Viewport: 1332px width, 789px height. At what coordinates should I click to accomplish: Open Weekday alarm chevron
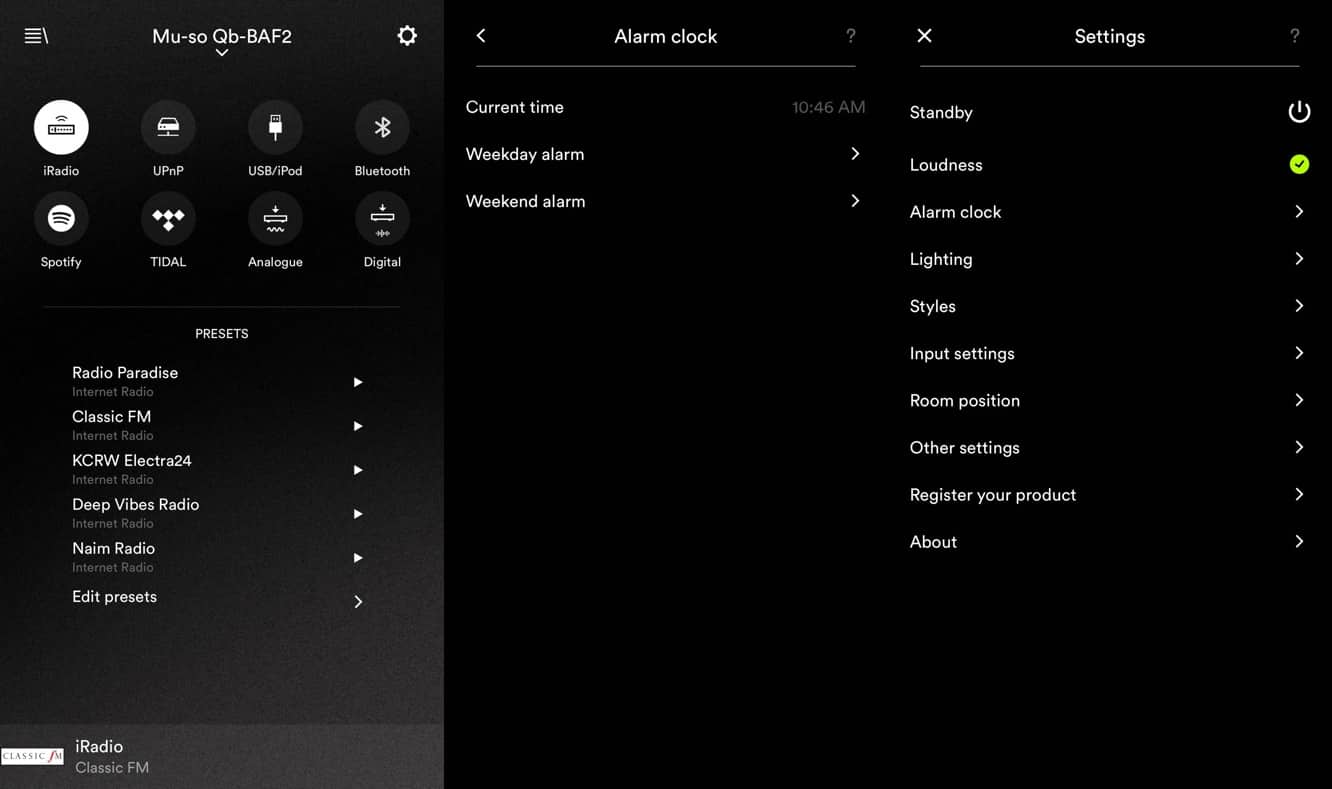pyautogui.click(x=855, y=153)
